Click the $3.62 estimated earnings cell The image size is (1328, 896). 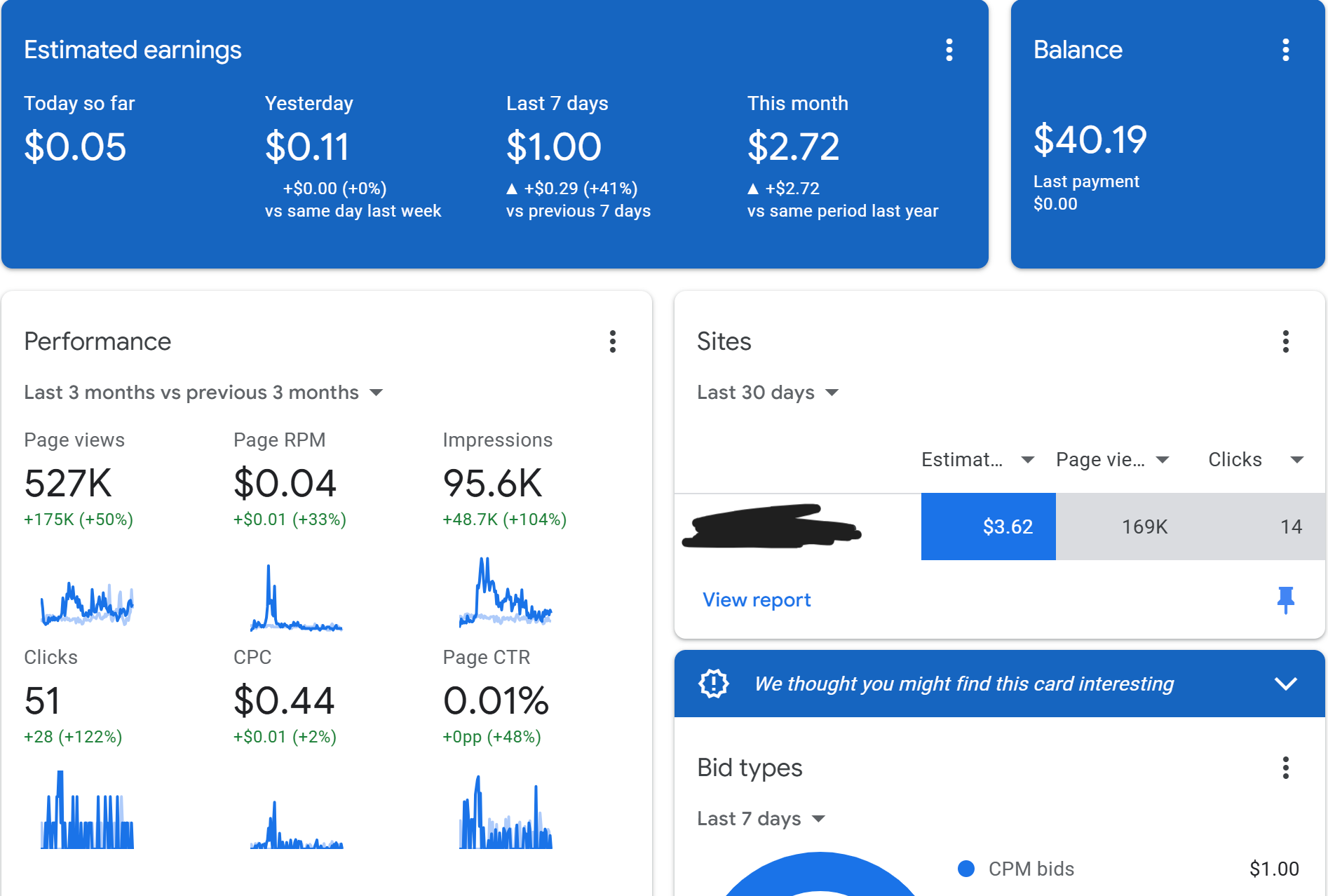[x=988, y=527]
